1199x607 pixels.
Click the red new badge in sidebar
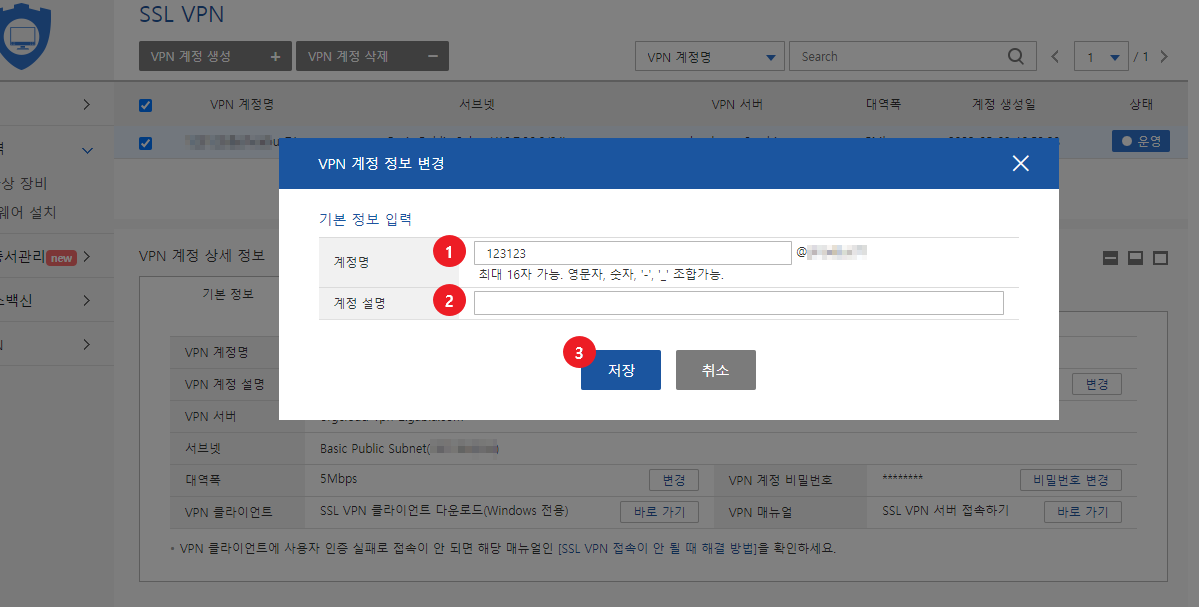pyautogui.click(x=61, y=258)
